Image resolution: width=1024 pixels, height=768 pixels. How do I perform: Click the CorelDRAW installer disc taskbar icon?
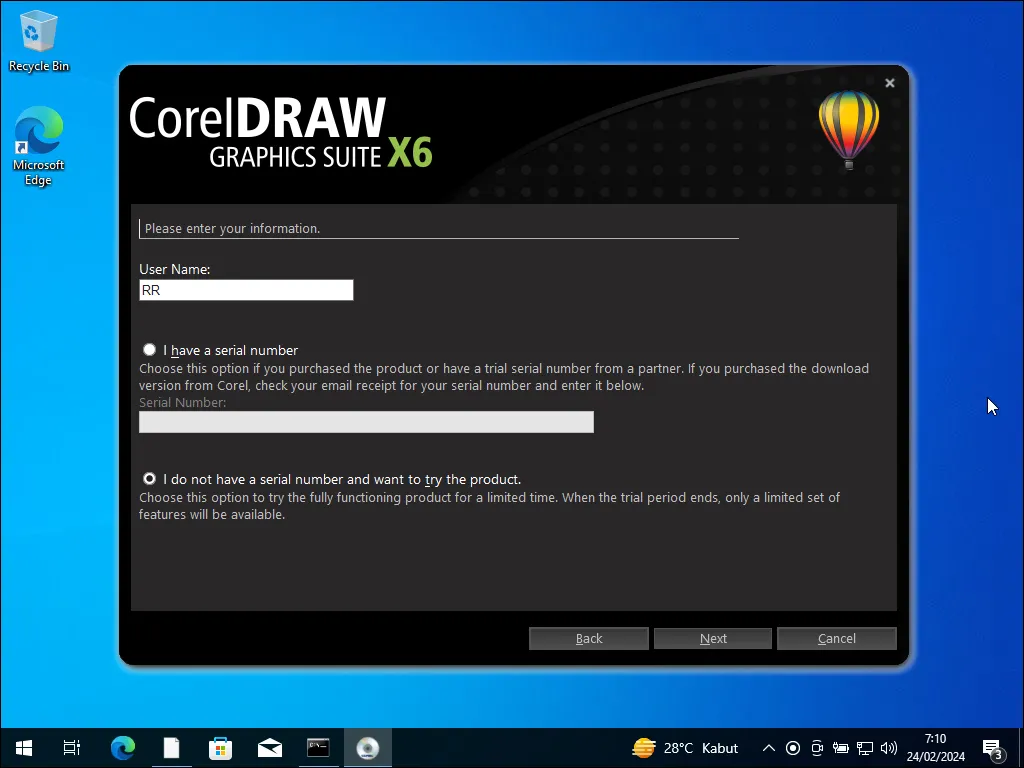(x=367, y=747)
